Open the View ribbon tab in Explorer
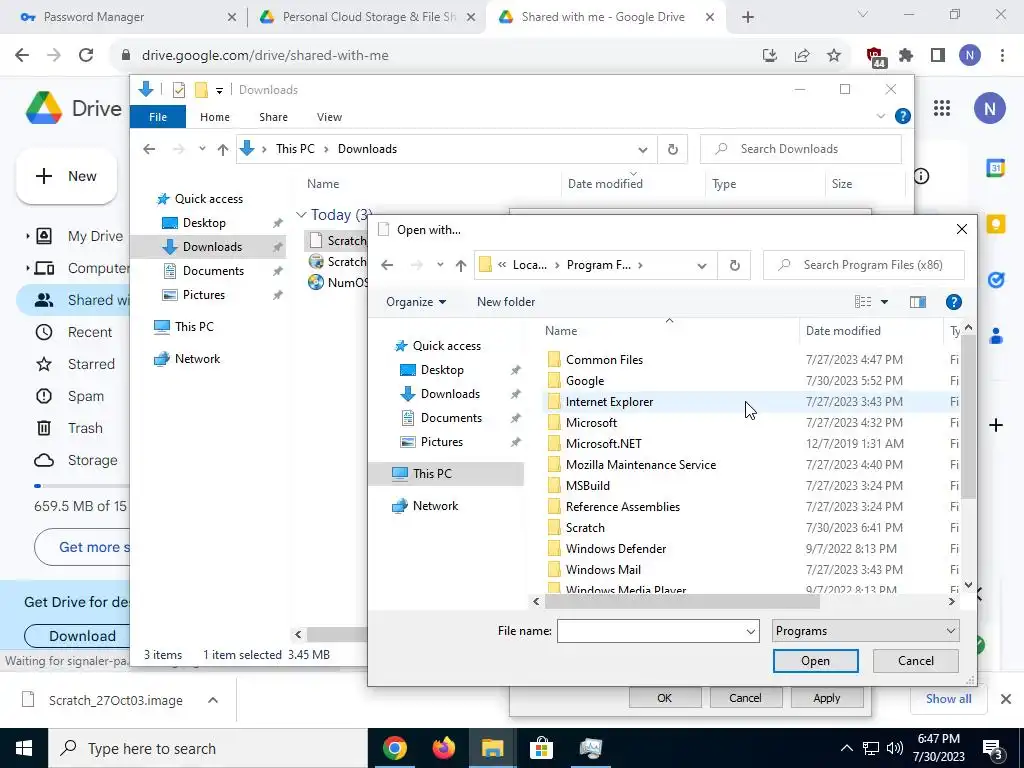 [x=329, y=117]
